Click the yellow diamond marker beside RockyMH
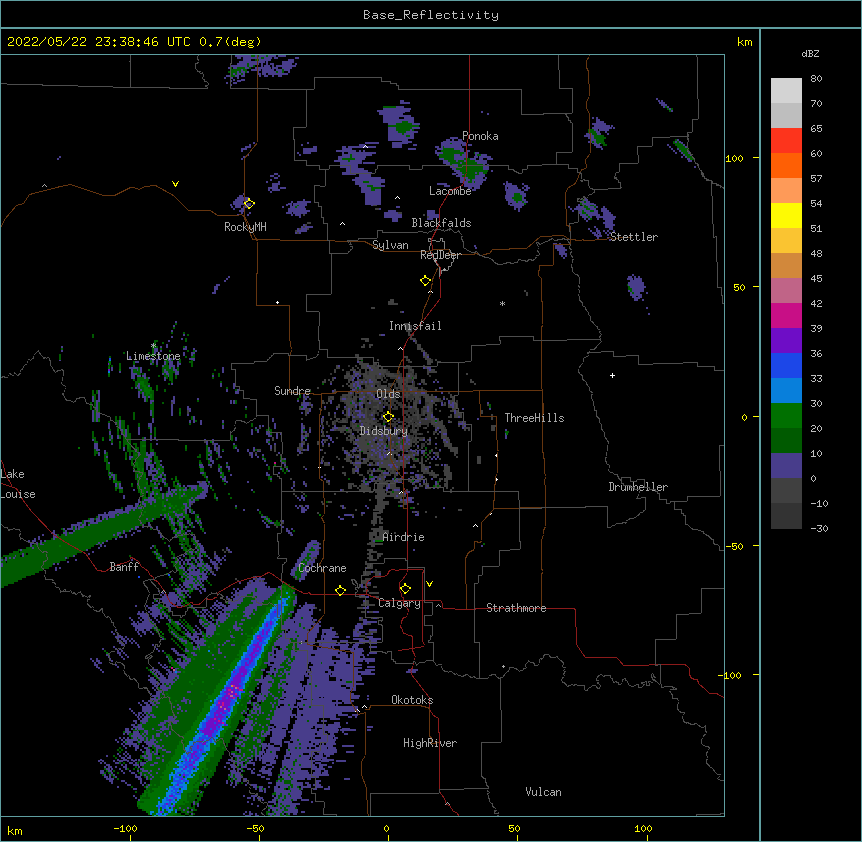Viewport: 862px width, 842px height. pyautogui.click(x=249, y=204)
